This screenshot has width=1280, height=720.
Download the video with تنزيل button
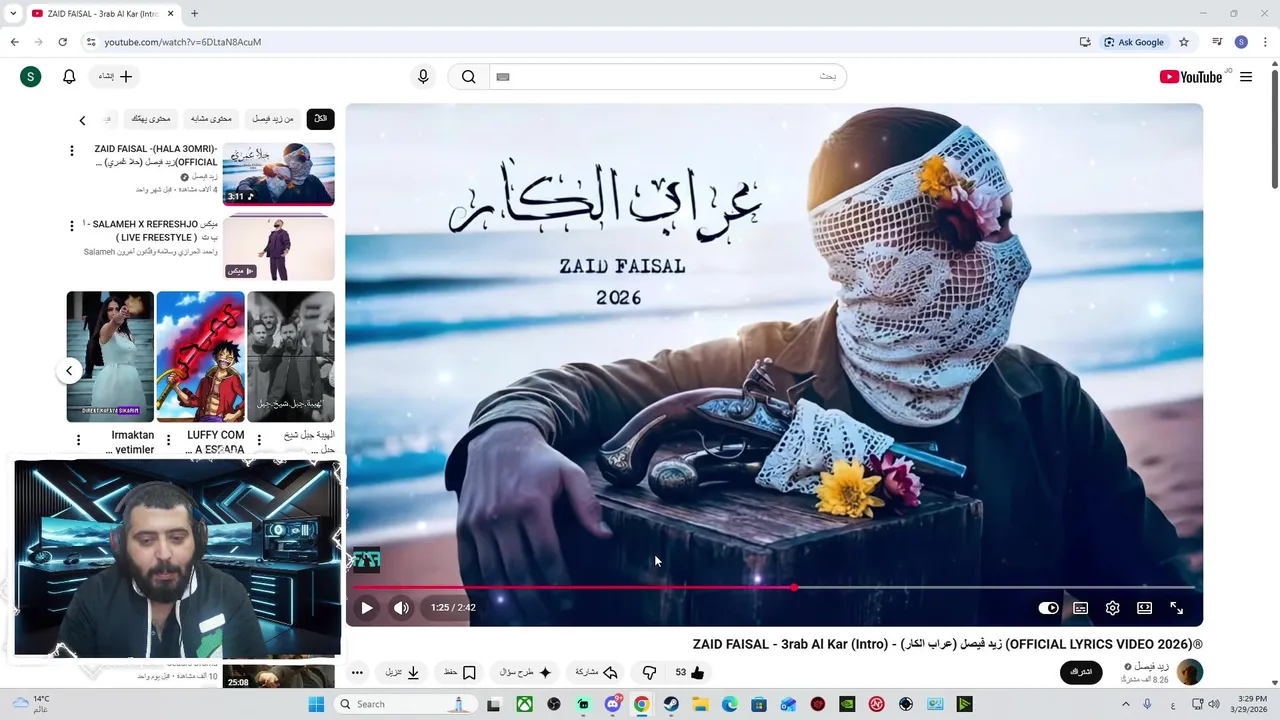[403, 672]
